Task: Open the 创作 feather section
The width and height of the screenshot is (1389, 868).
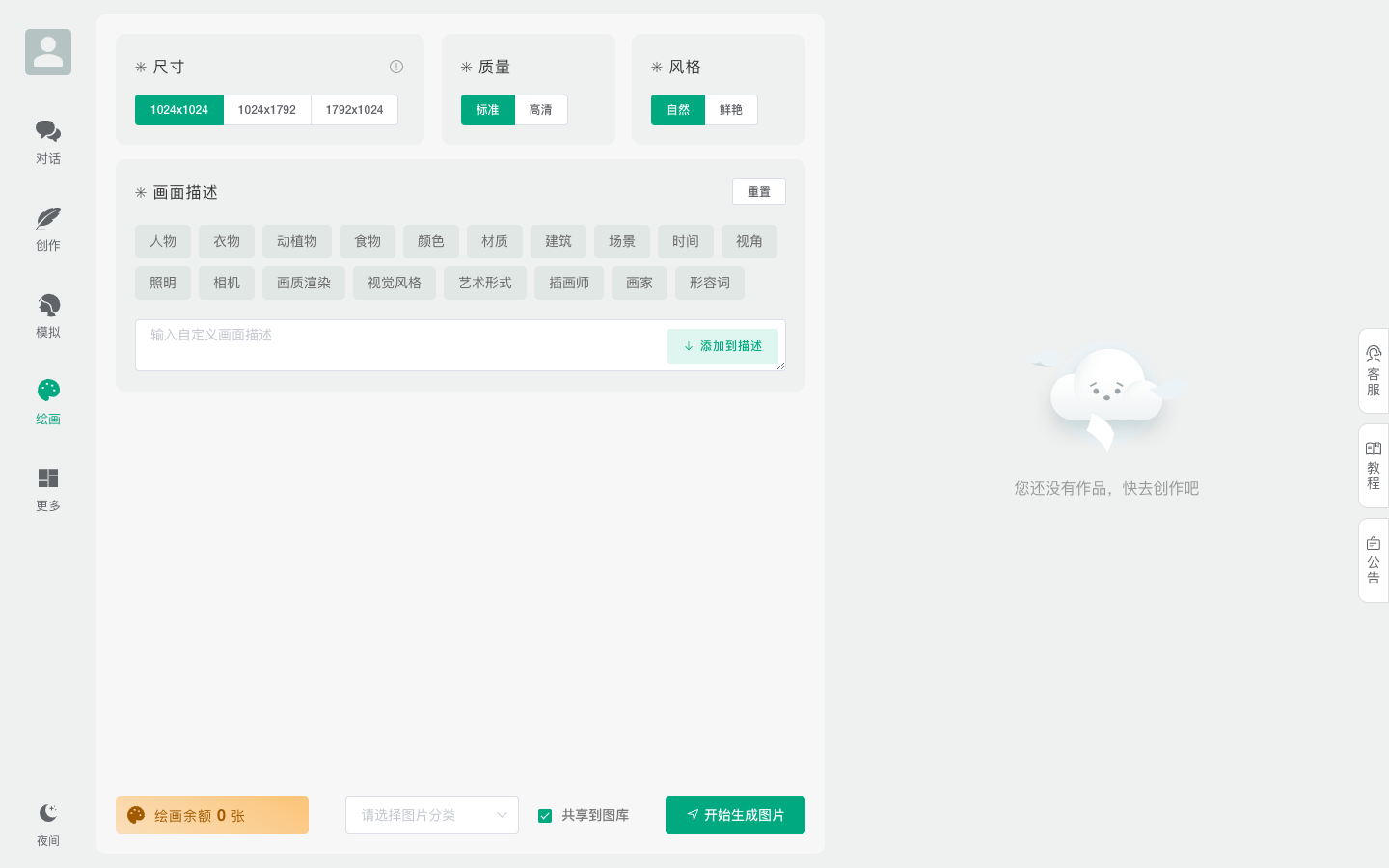Action: click(48, 228)
